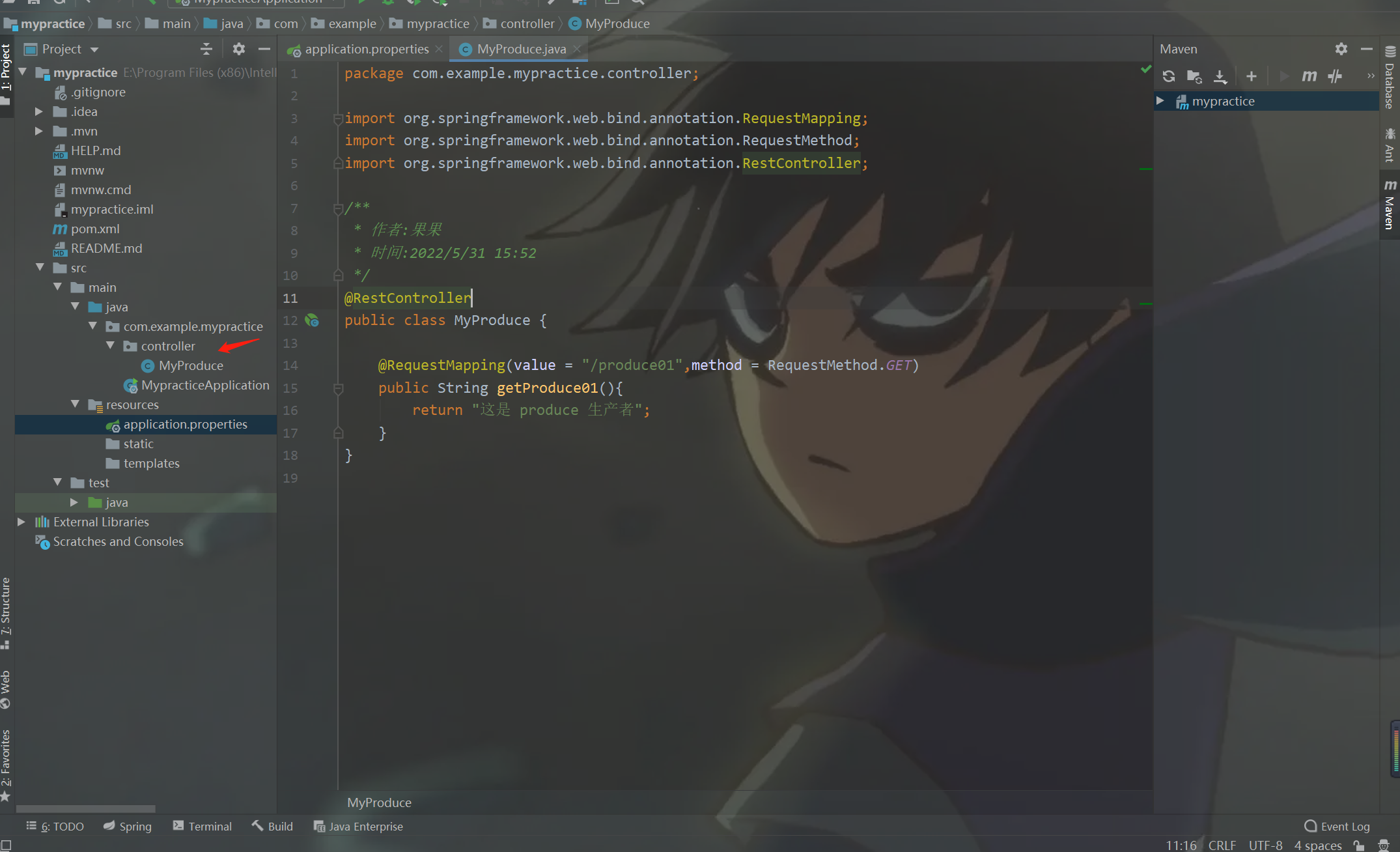Add a Maven project with the plus icon
1400x852 pixels.
(x=1251, y=76)
